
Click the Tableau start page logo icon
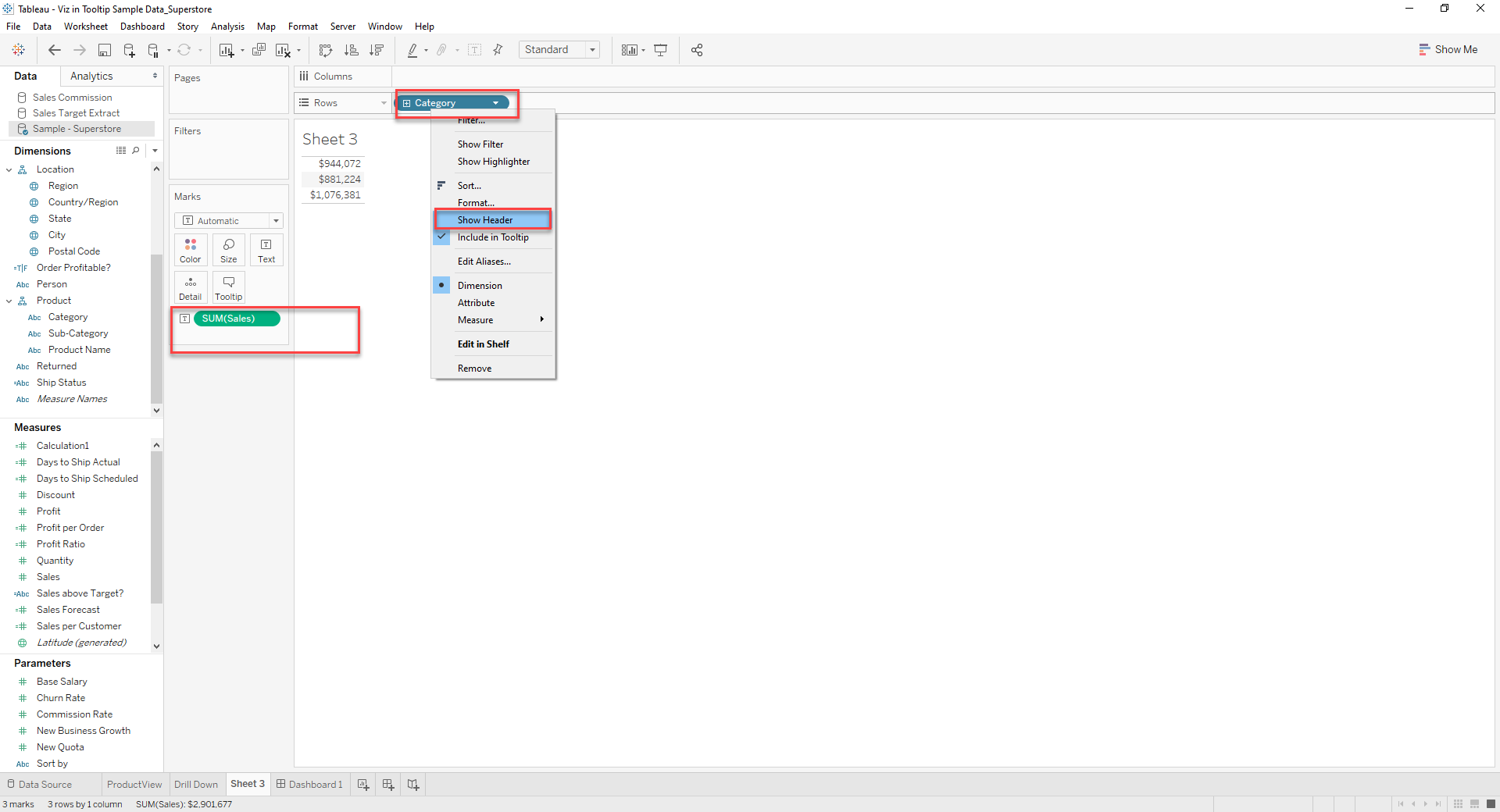(18, 50)
